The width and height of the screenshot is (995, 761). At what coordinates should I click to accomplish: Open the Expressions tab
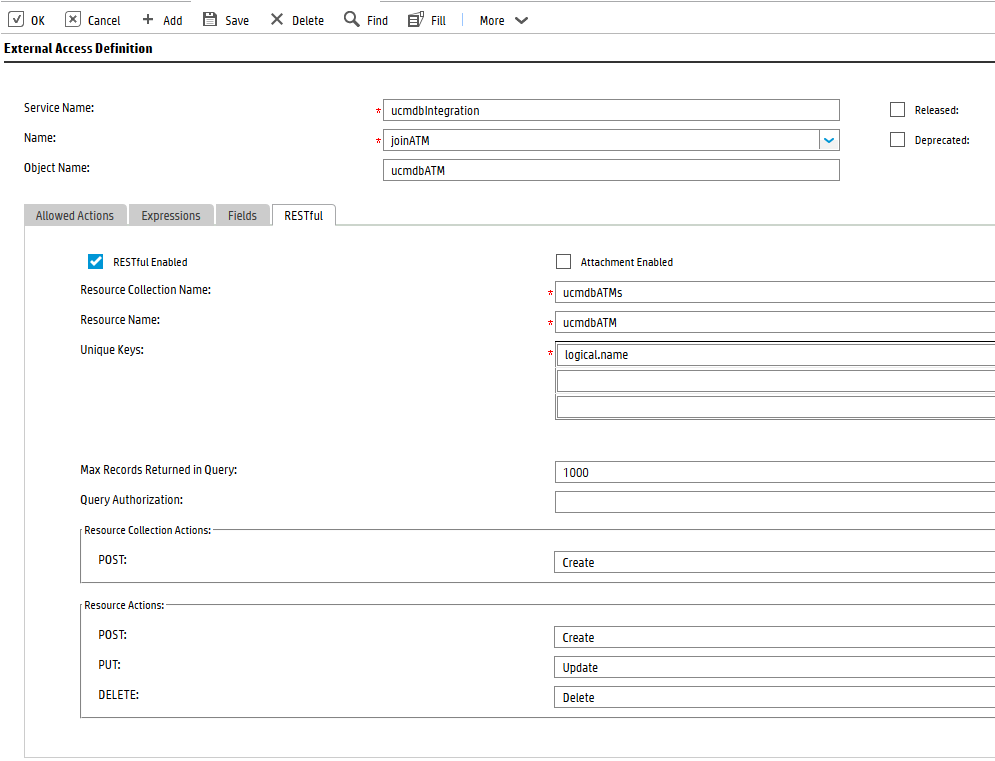tap(170, 214)
